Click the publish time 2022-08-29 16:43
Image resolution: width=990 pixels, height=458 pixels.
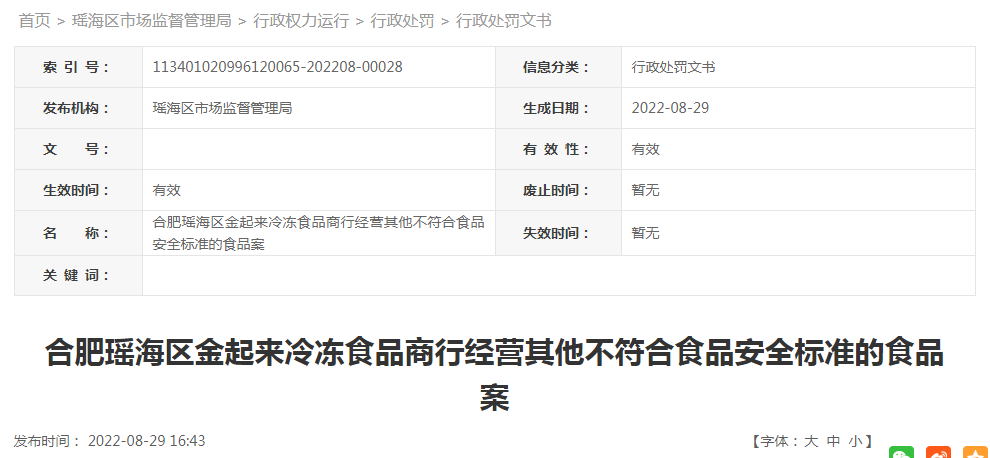click(x=146, y=441)
